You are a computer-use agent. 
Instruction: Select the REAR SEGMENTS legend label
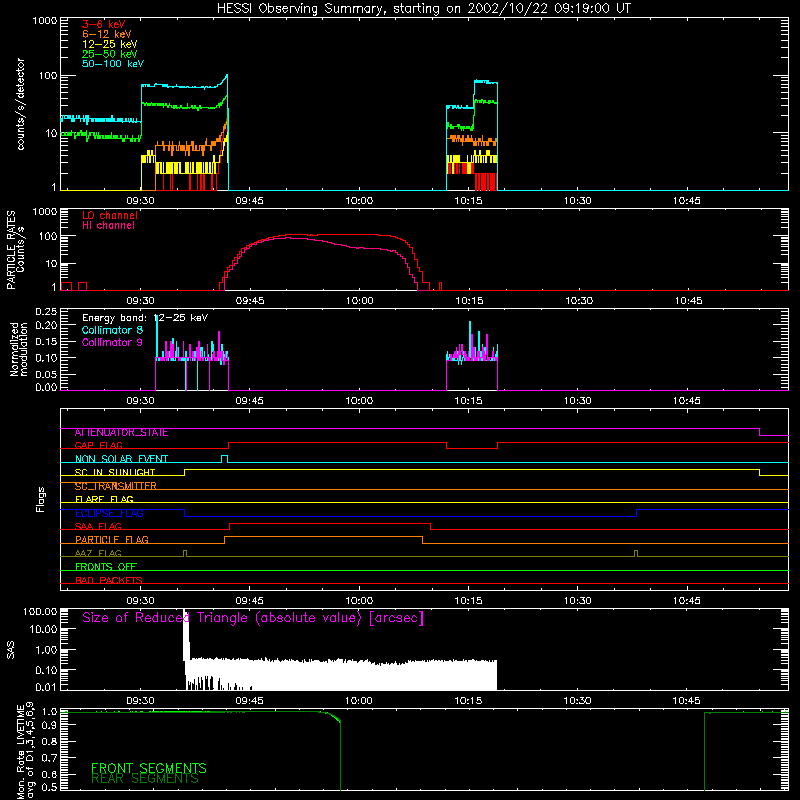point(144,779)
